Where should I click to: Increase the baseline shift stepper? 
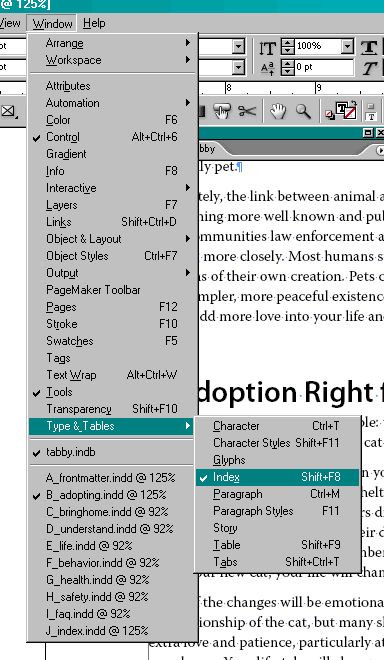[x=288, y=64]
